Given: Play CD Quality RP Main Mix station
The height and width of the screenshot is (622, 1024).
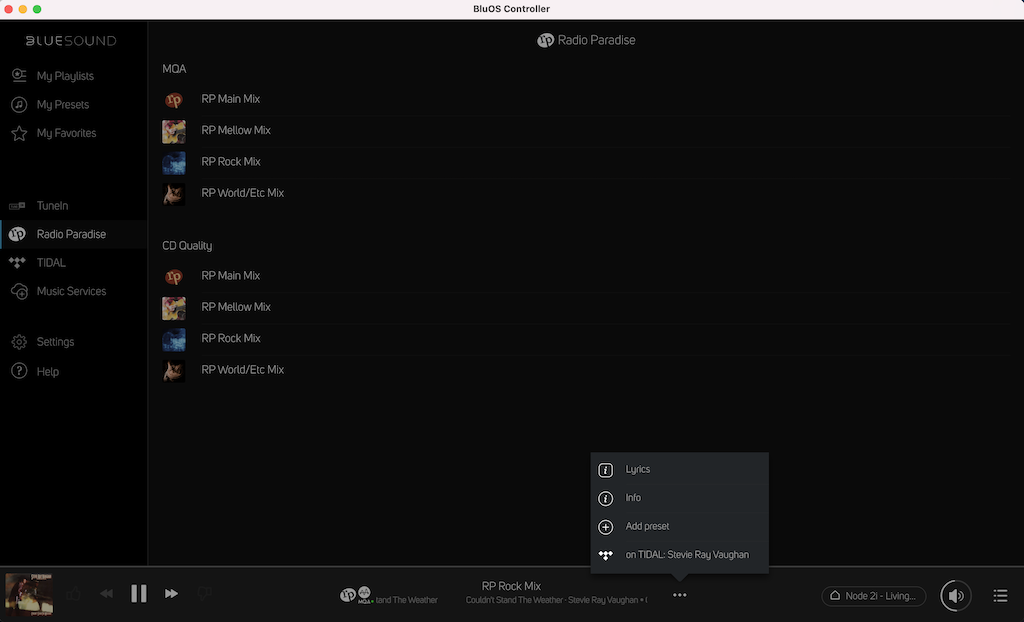Looking at the screenshot, I should click(x=586, y=276).
